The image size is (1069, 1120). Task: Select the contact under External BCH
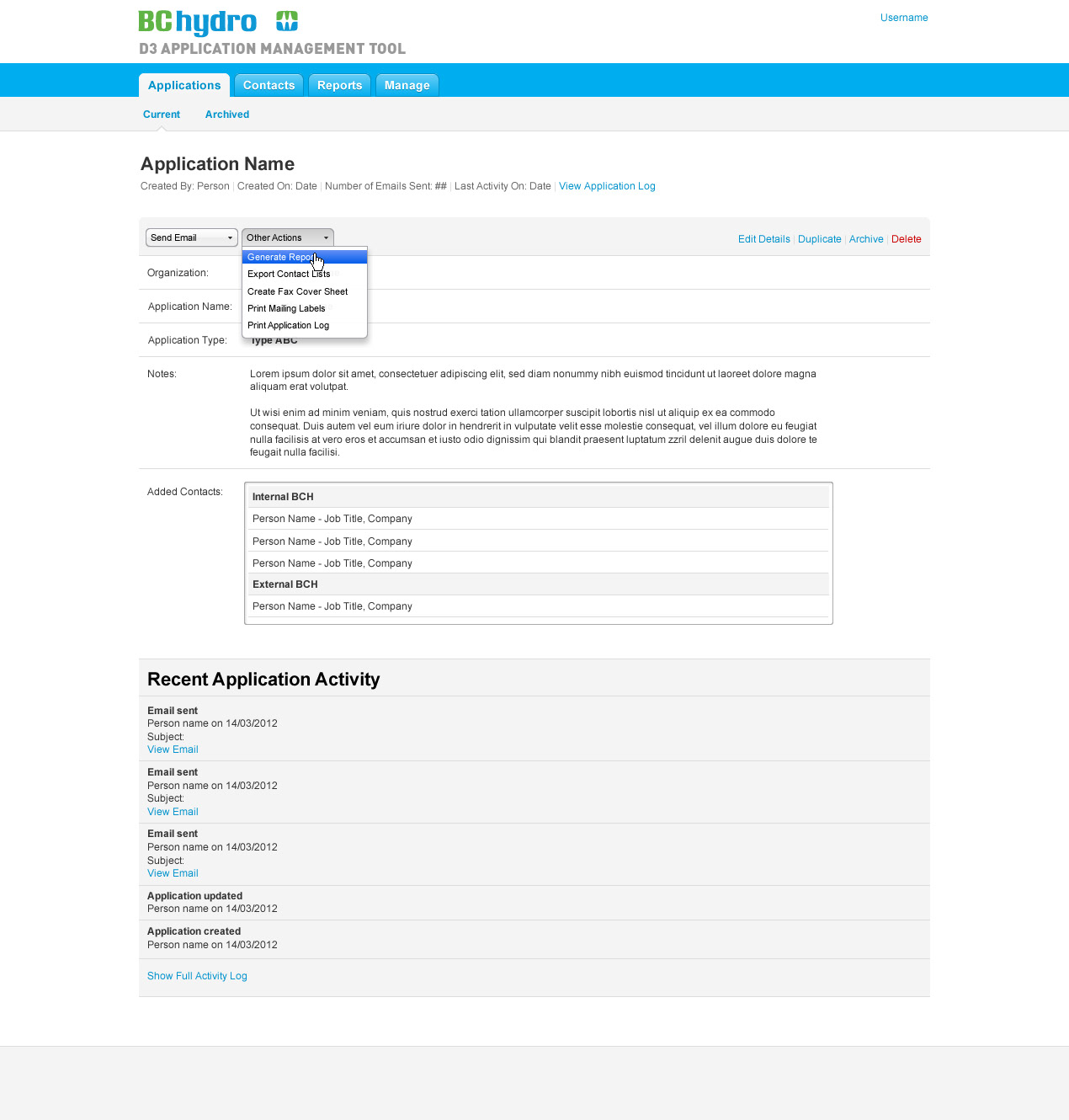(x=539, y=606)
